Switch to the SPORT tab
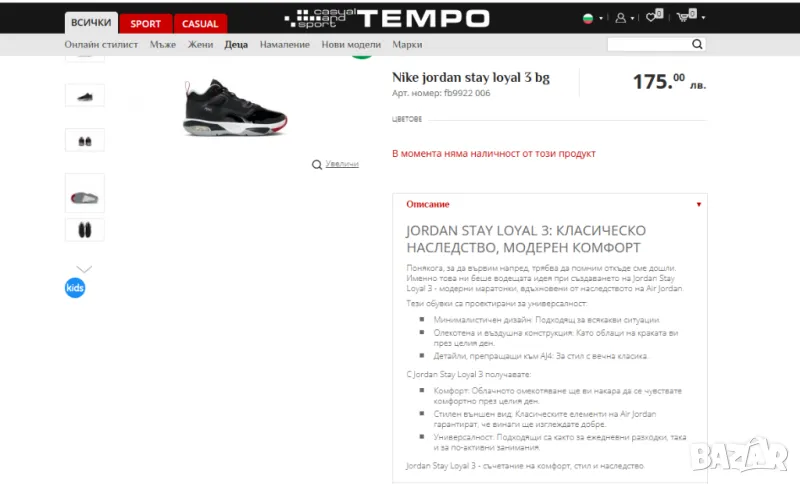This screenshot has width=800, height=484. 145,23
